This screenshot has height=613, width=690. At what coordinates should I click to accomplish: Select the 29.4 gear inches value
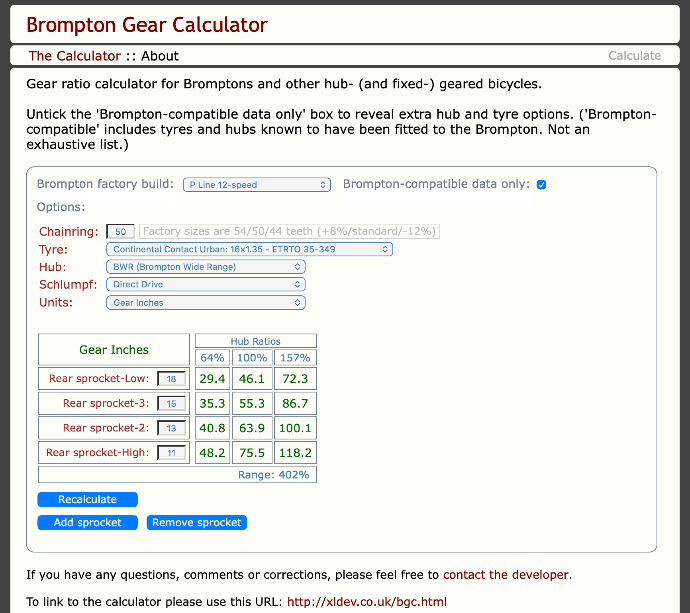[x=212, y=379]
